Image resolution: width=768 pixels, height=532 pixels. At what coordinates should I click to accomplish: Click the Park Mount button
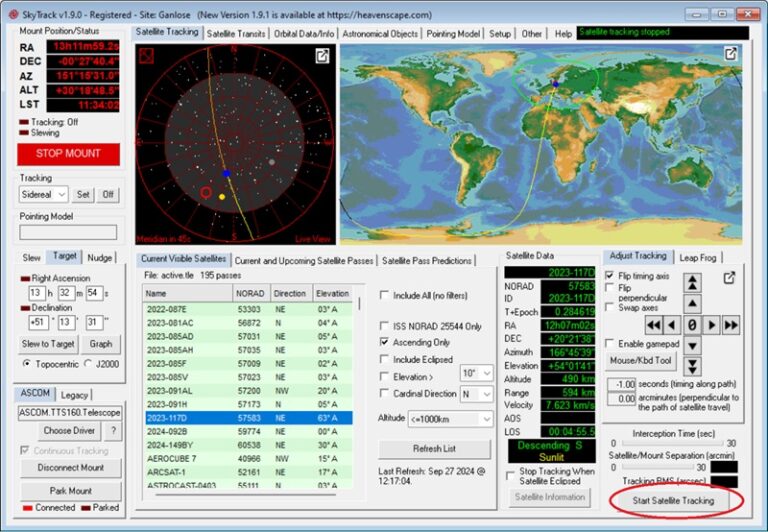point(71,491)
